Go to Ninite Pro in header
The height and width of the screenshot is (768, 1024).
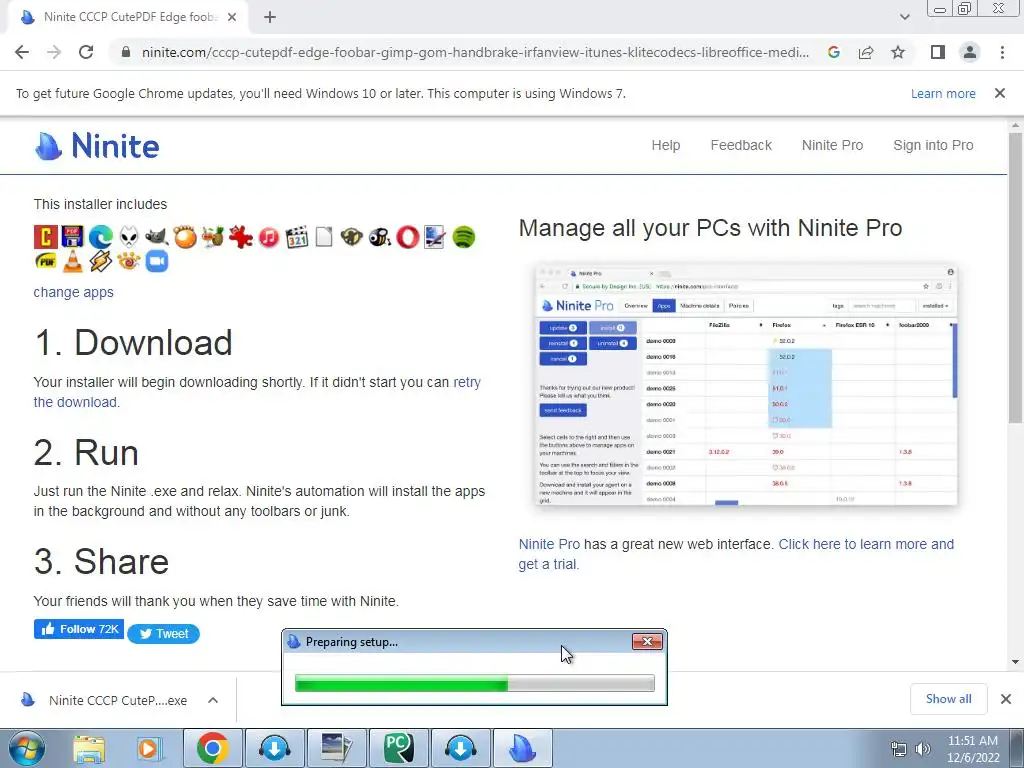pos(832,145)
